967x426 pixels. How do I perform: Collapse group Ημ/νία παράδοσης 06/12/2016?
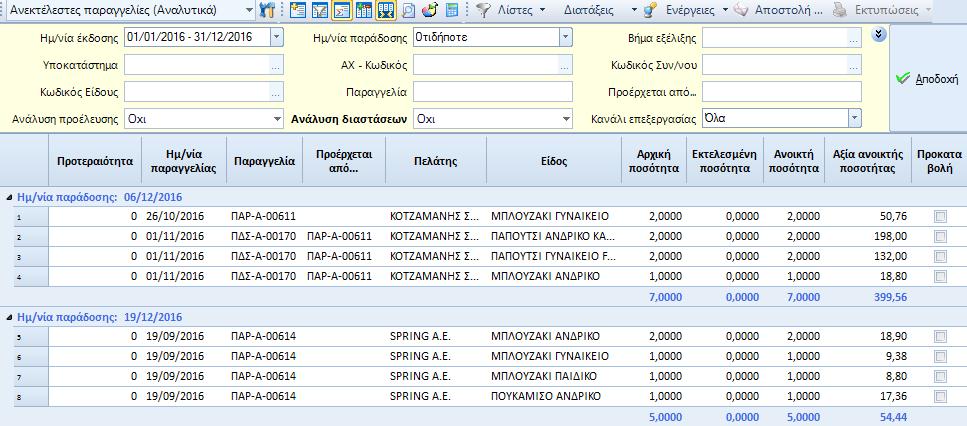pyautogui.click(x=9, y=197)
